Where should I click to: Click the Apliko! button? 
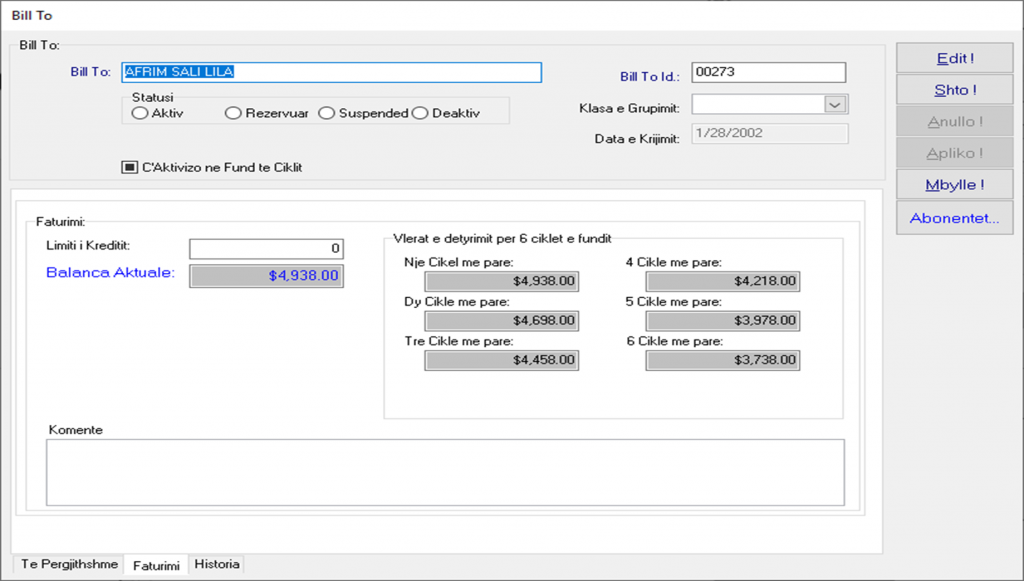(955, 153)
